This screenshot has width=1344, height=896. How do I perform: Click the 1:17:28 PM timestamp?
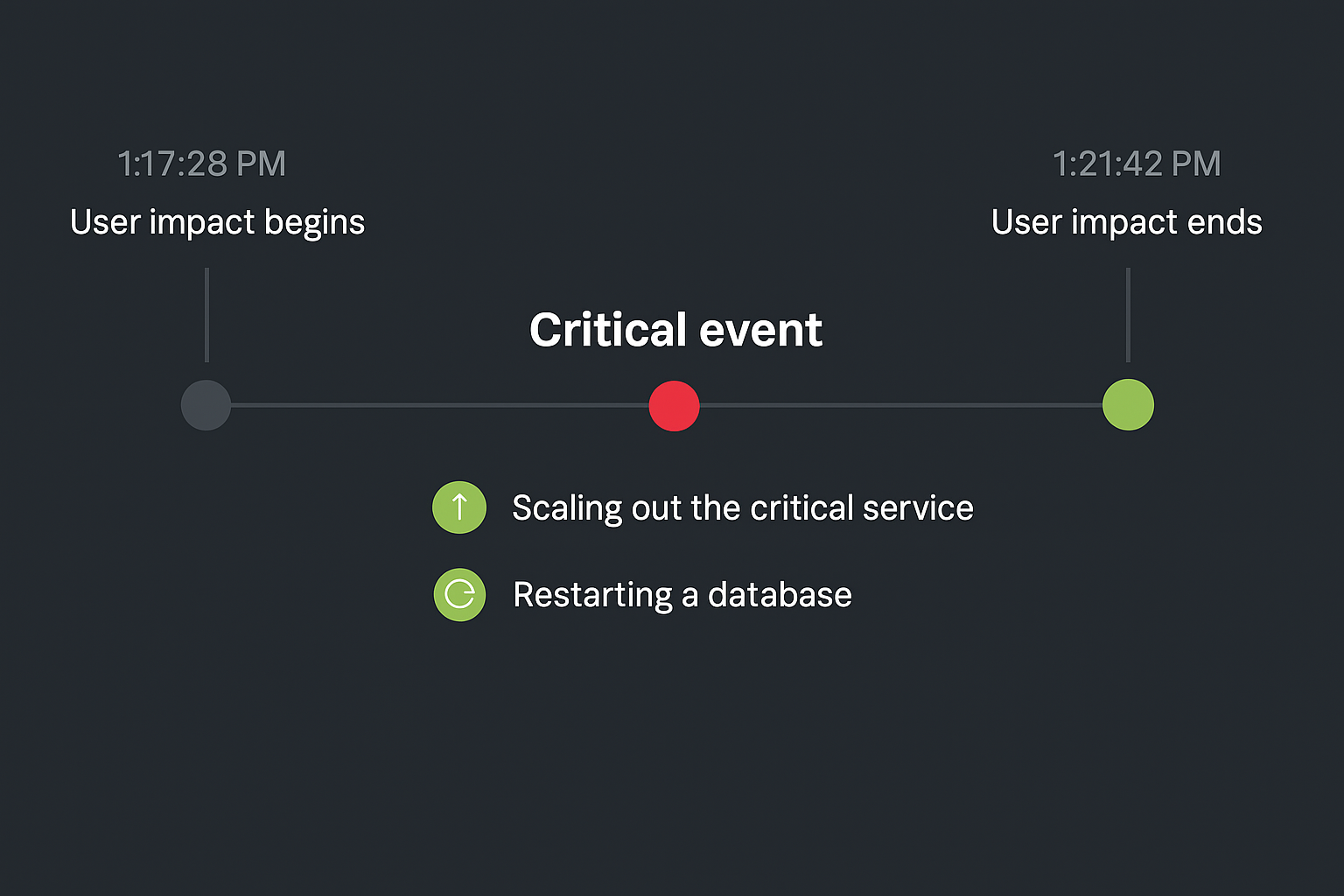coord(201,164)
